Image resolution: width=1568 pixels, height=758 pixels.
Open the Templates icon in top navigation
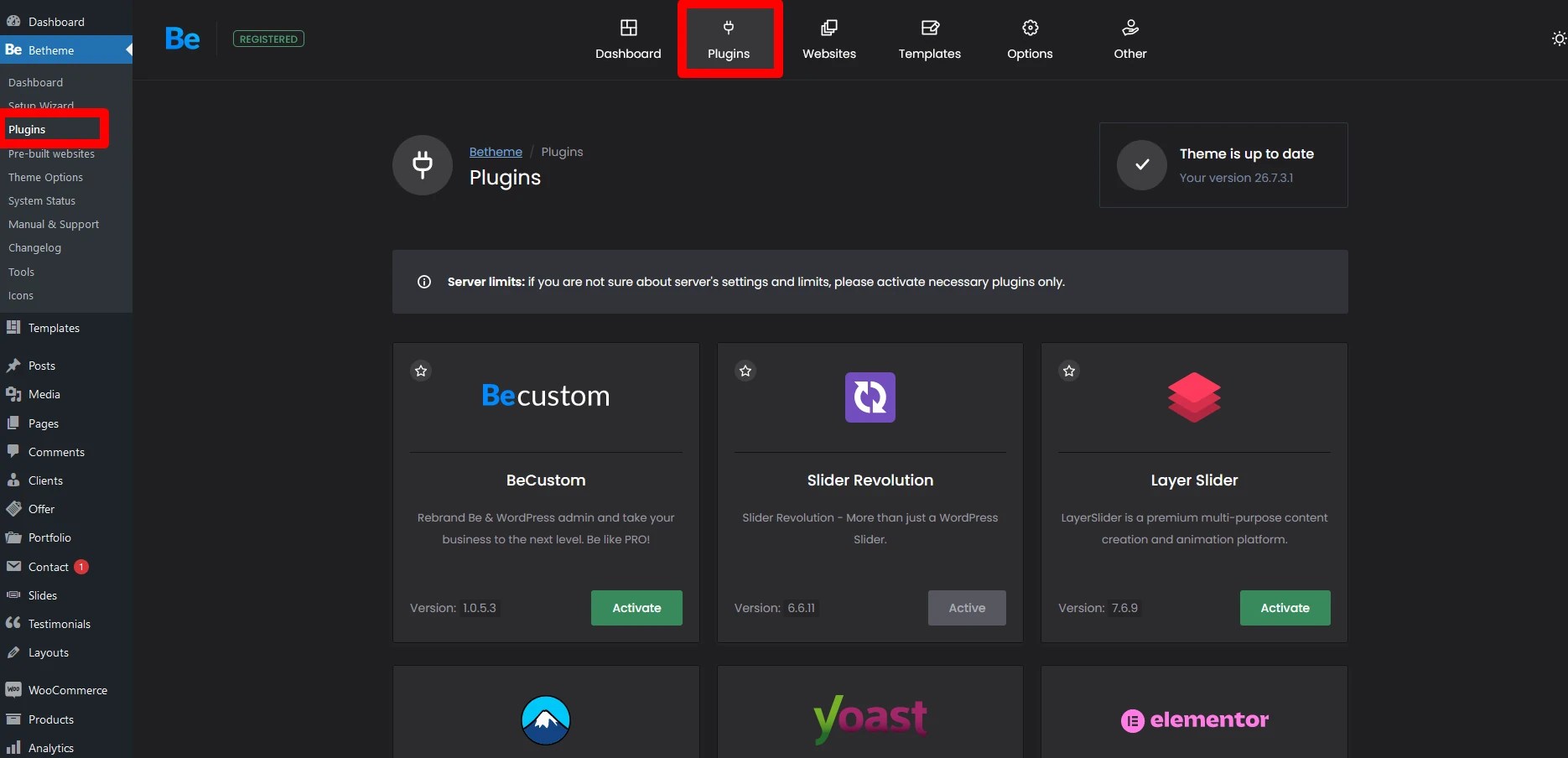[930, 28]
